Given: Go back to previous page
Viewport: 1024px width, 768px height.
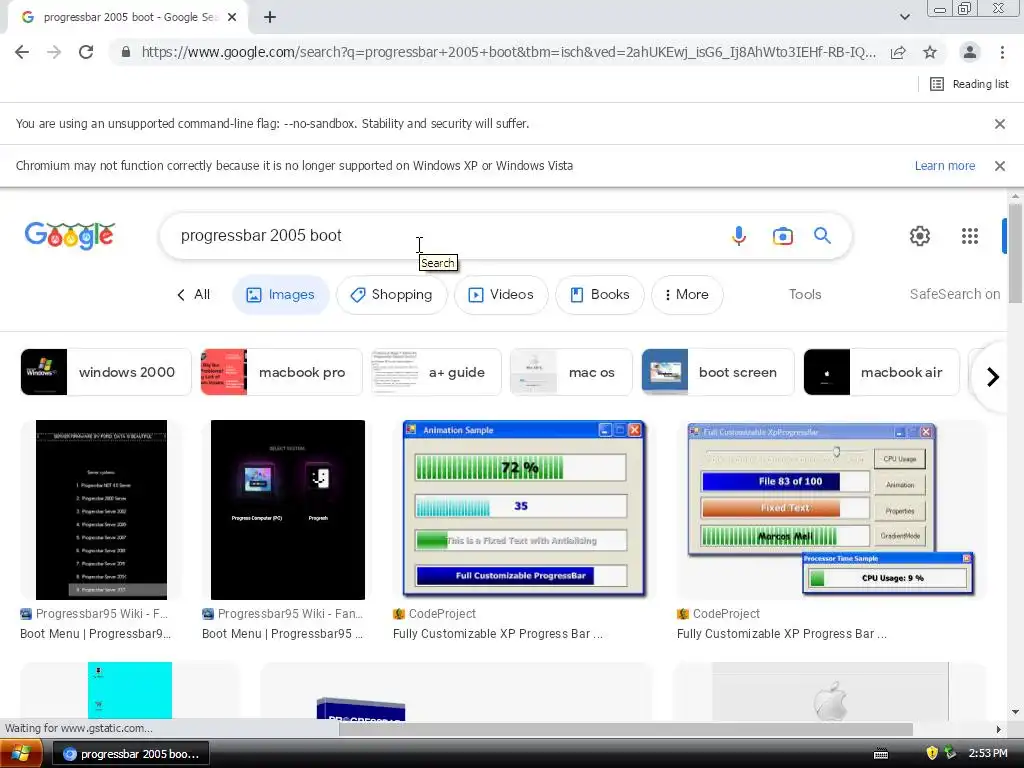Looking at the screenshot, I should click(x=22, y=52).
